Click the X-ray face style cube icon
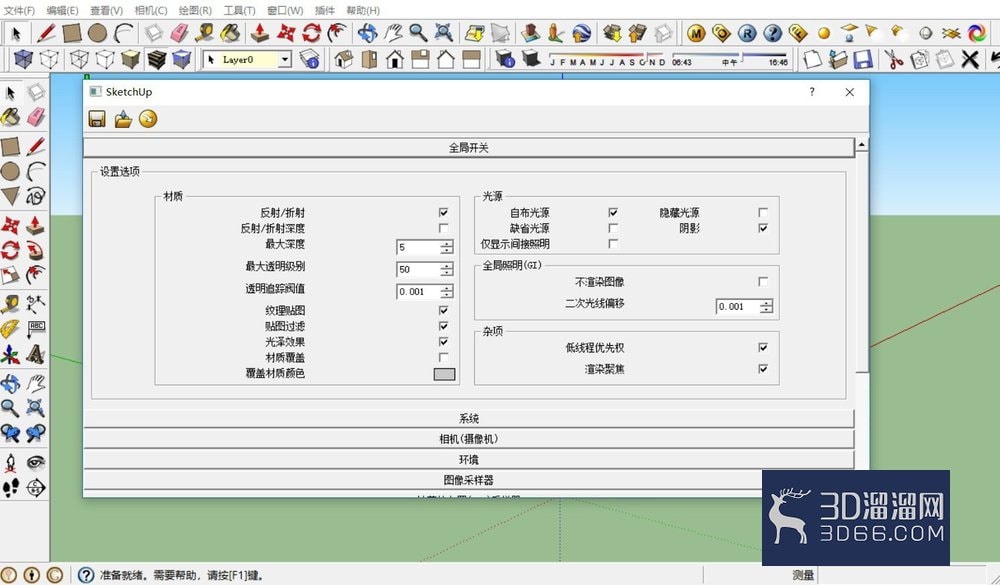 pyautogui.click(x=23, y=59)
